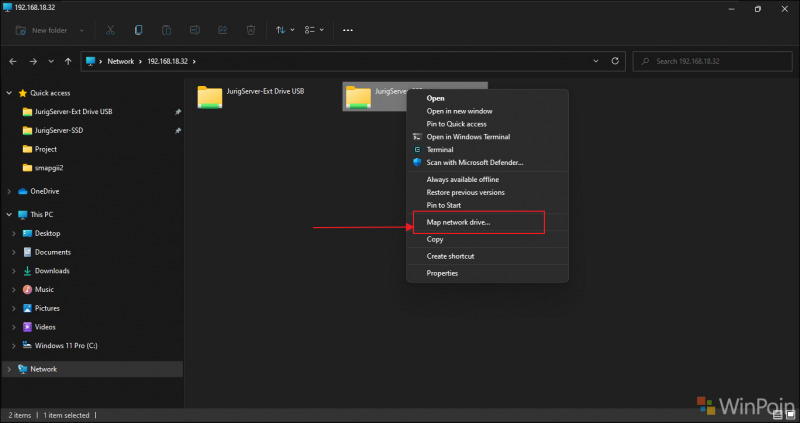Open Videos in navigation pane
The width and height of the screenshot is (800, 423).
pyautogui.click(x=45, y=327)
